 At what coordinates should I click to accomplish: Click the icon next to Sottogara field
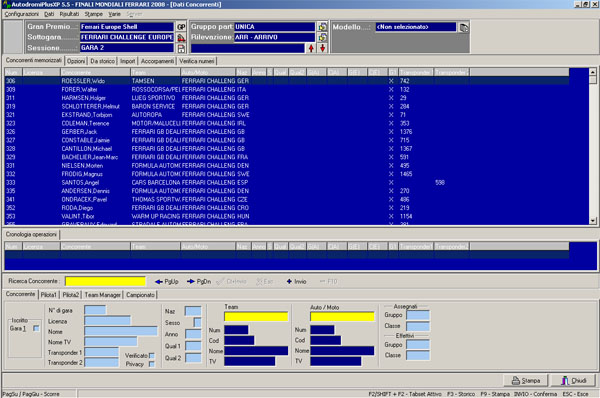click(181, 38)
